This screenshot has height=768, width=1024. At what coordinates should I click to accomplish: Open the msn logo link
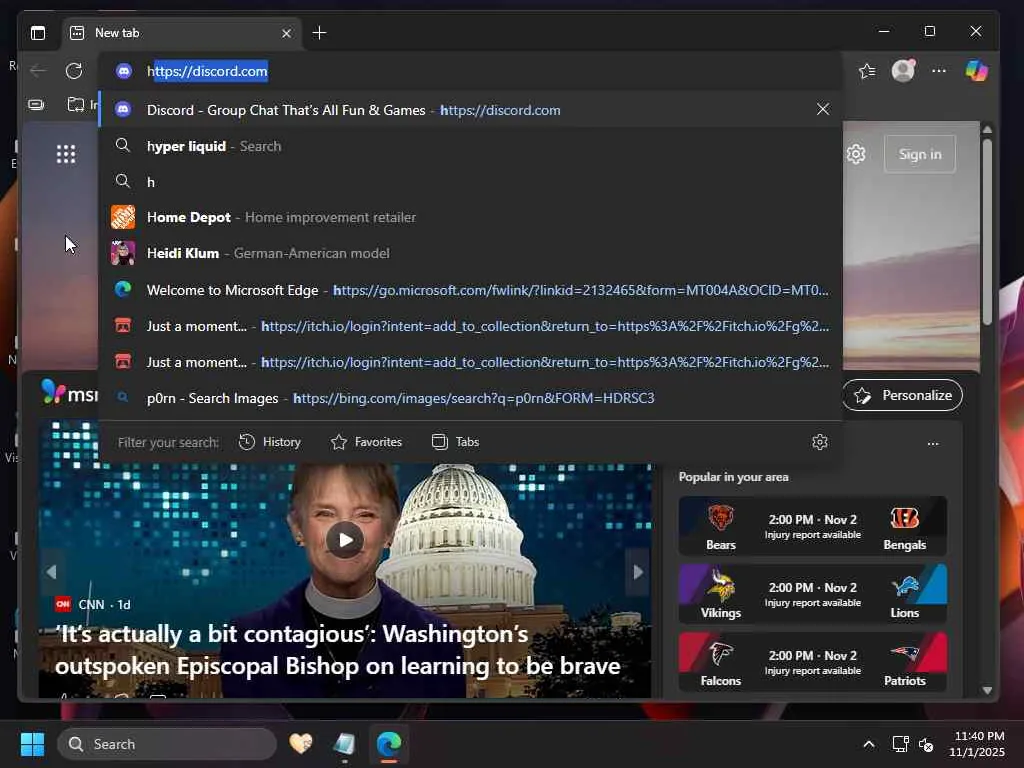[x=69, y=392]
